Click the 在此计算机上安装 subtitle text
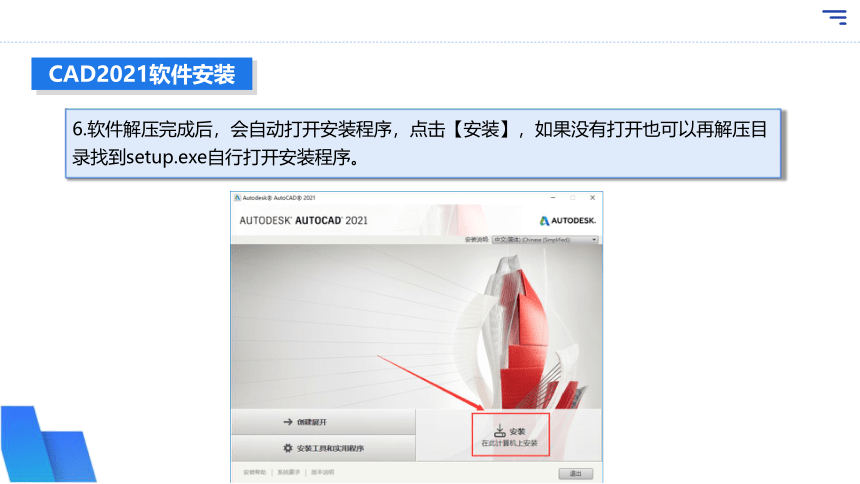Image resolution: width=860 pixels, height=484 pixels. 510,443
